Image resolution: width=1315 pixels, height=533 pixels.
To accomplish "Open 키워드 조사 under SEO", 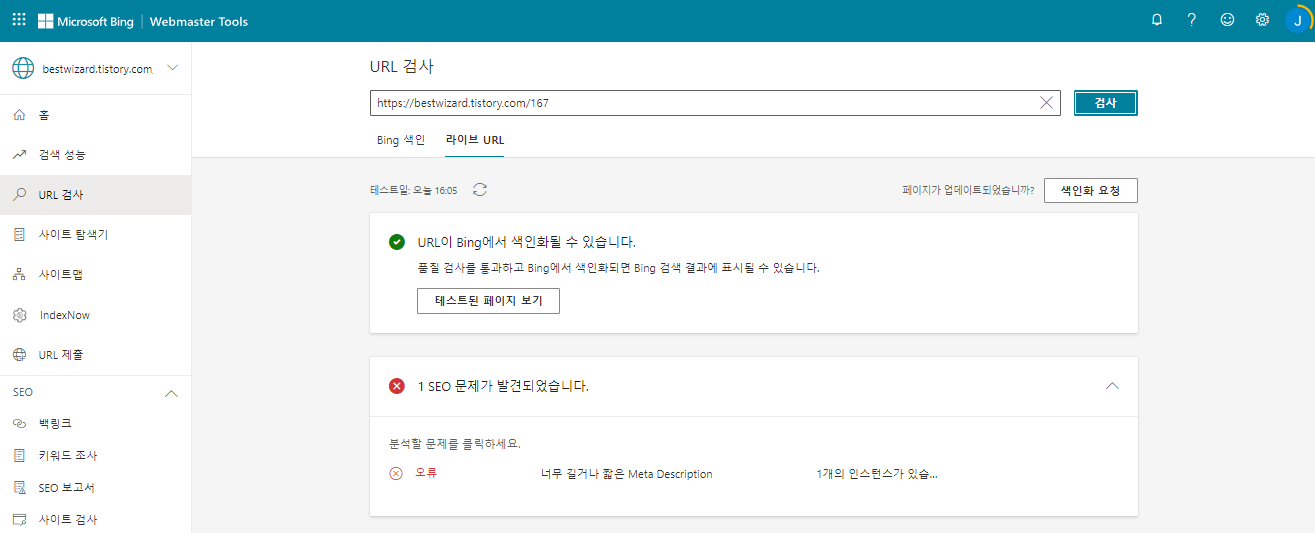I will pyautogui.click(x=95, y=455).
